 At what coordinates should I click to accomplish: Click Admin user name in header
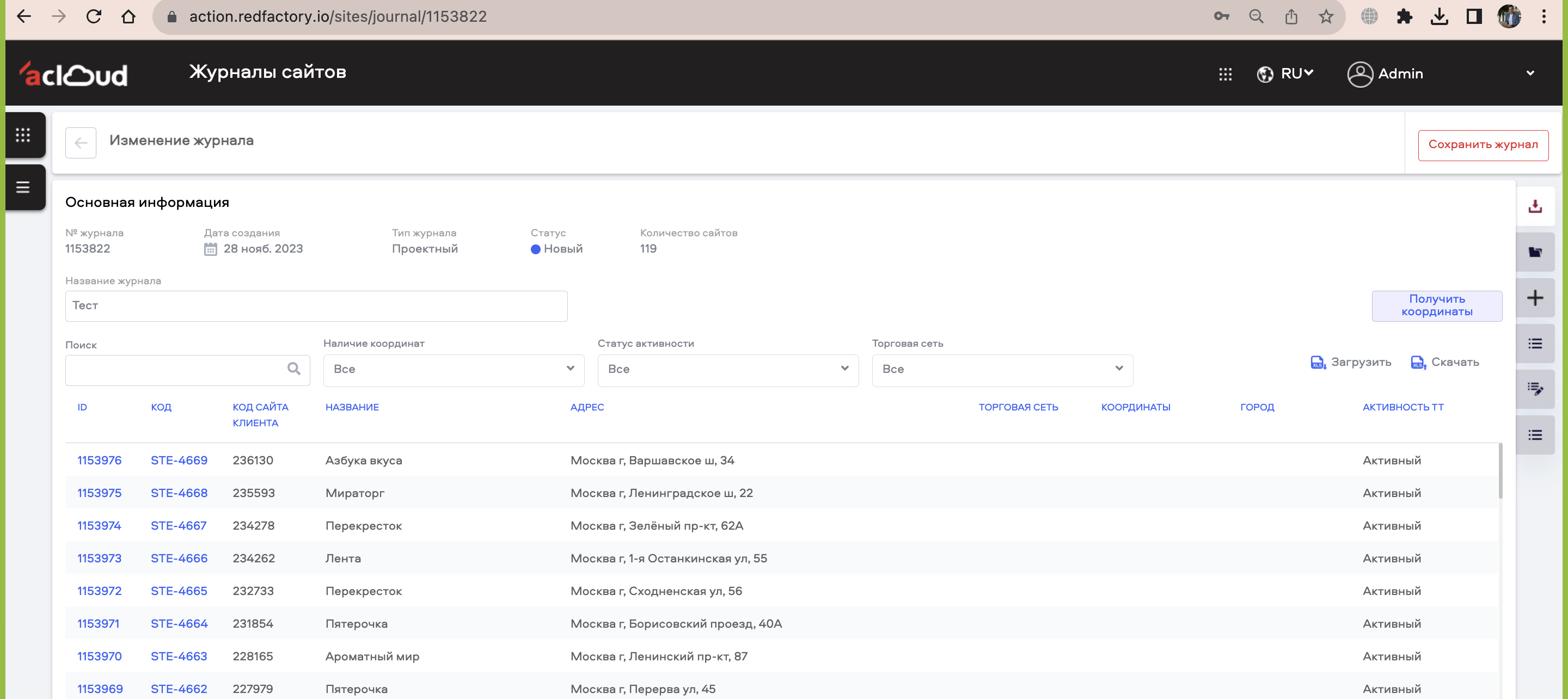point(1400,73)
